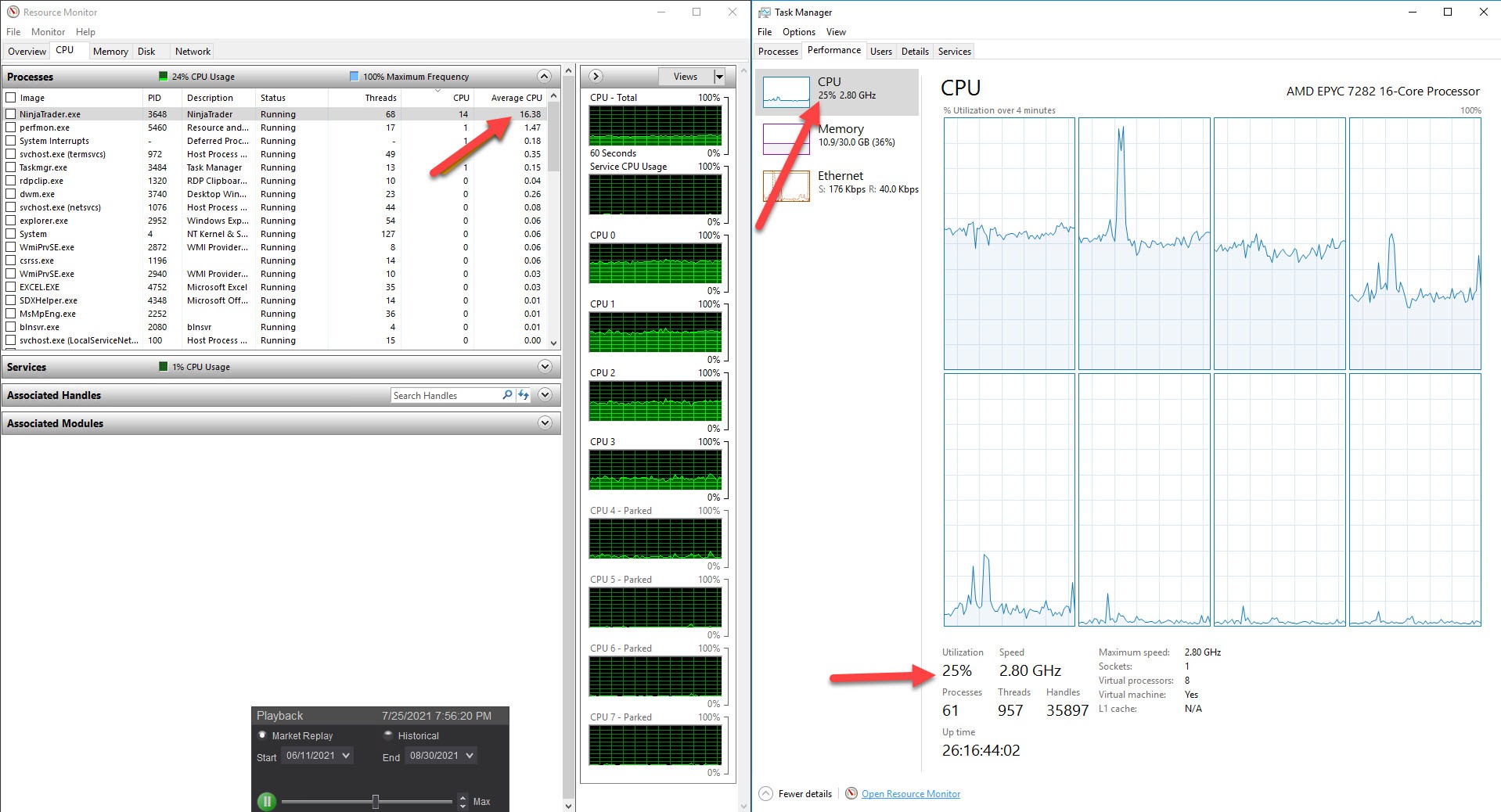Click the Open Resource Monitor link
Viewport: 1501px width, 812px height.
pos(911,794)
